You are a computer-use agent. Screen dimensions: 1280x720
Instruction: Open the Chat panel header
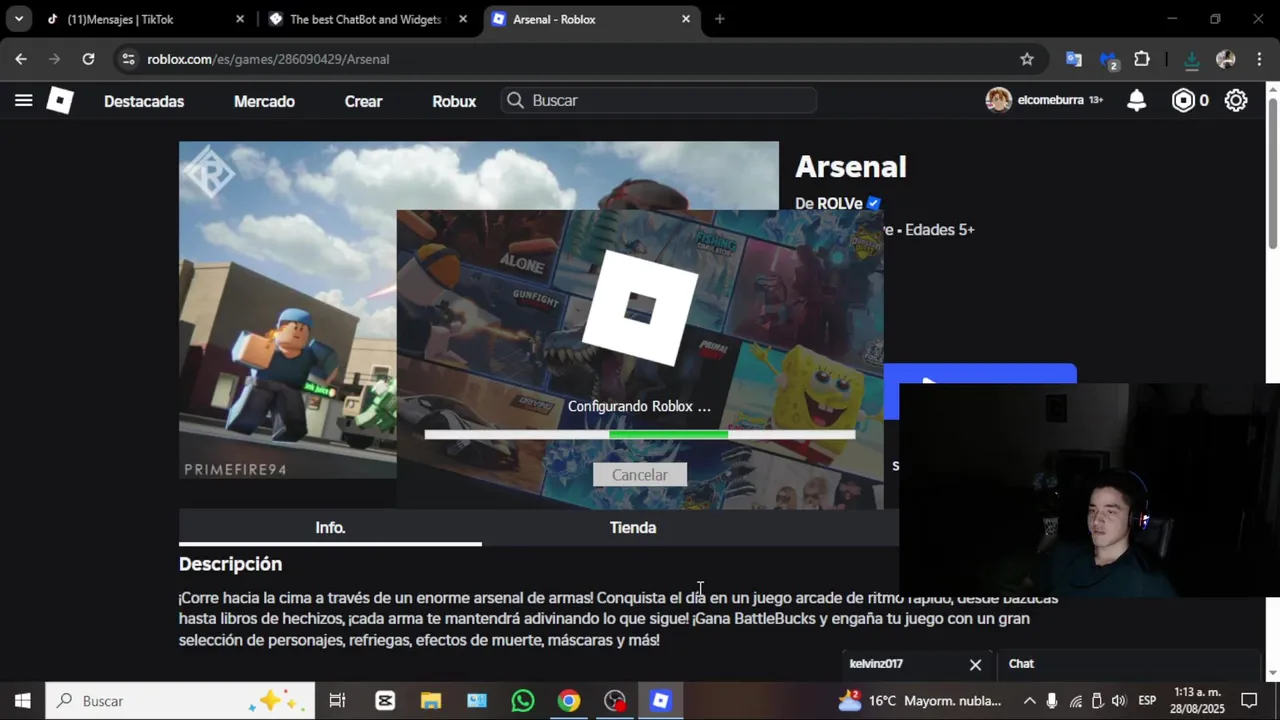click(1130, 664)
